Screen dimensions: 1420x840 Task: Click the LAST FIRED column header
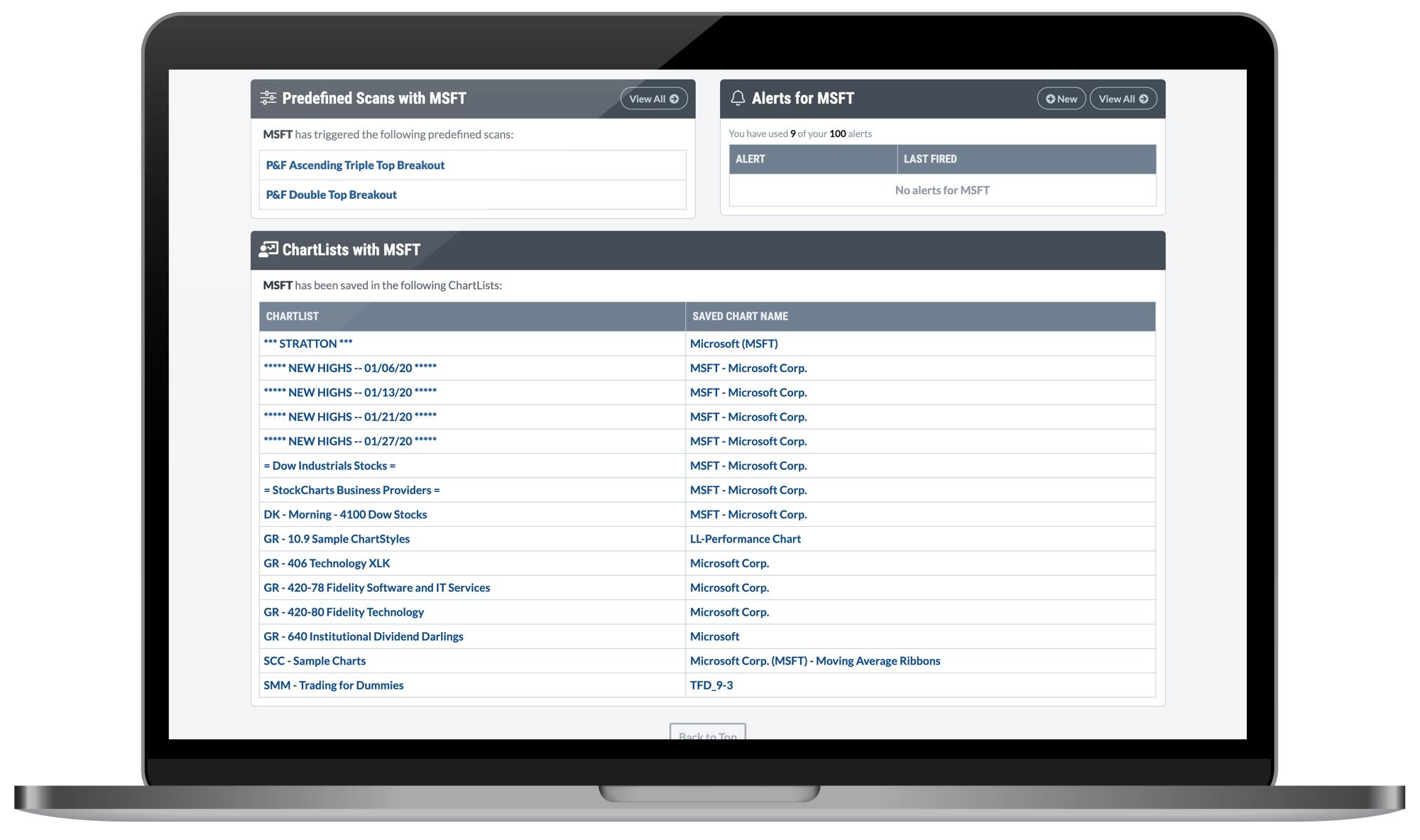coord(929,159)
